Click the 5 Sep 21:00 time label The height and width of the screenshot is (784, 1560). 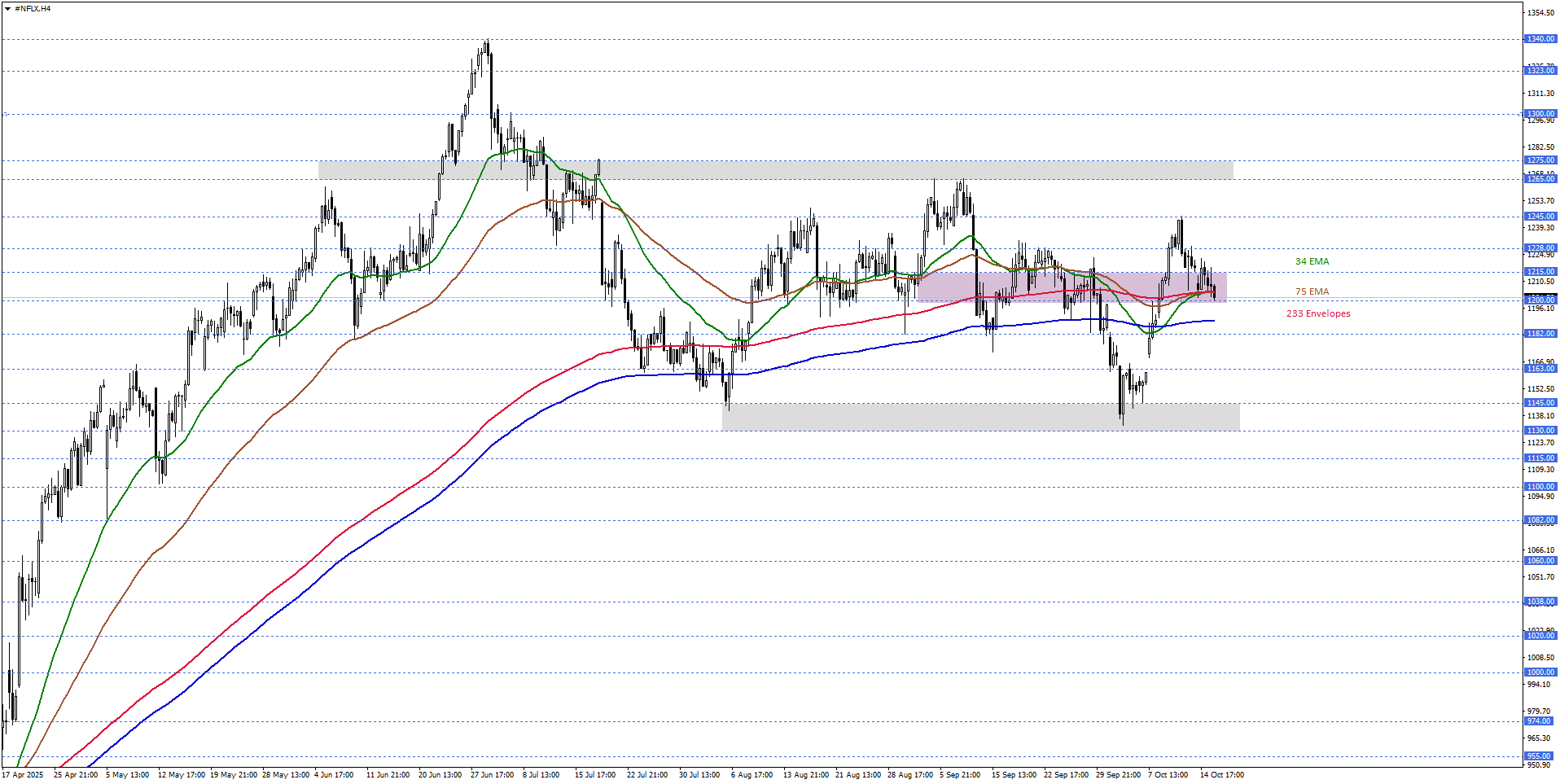(960, 775)
